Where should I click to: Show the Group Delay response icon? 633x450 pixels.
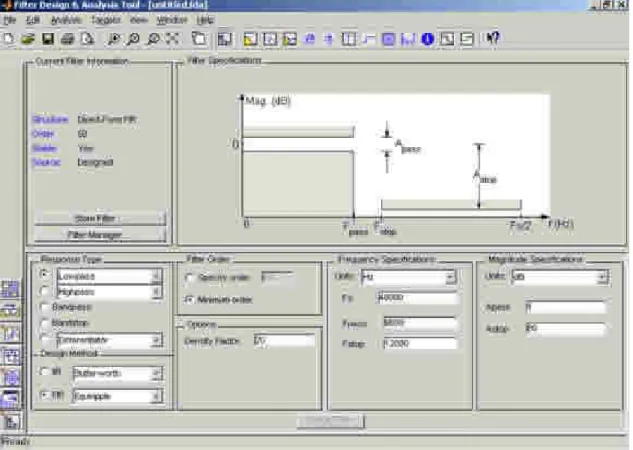tap(310, 39)
